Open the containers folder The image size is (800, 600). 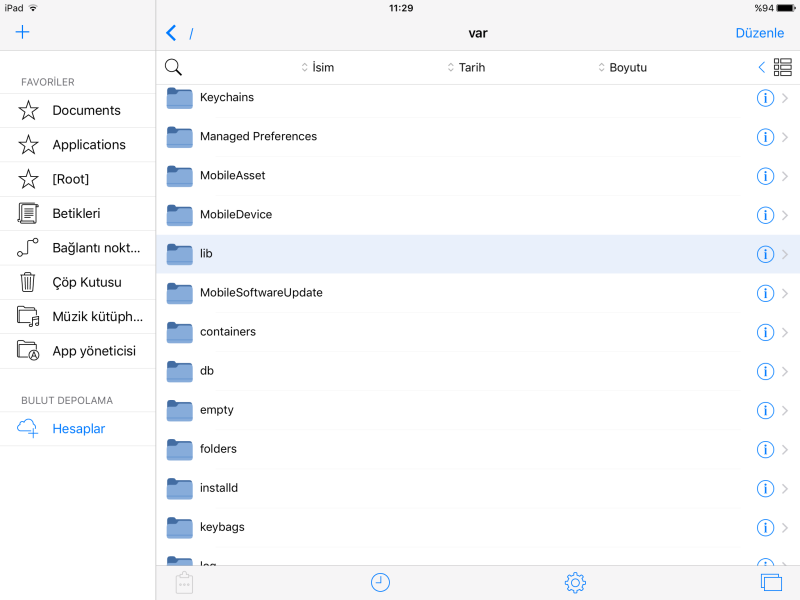click(x=228, y=332)
